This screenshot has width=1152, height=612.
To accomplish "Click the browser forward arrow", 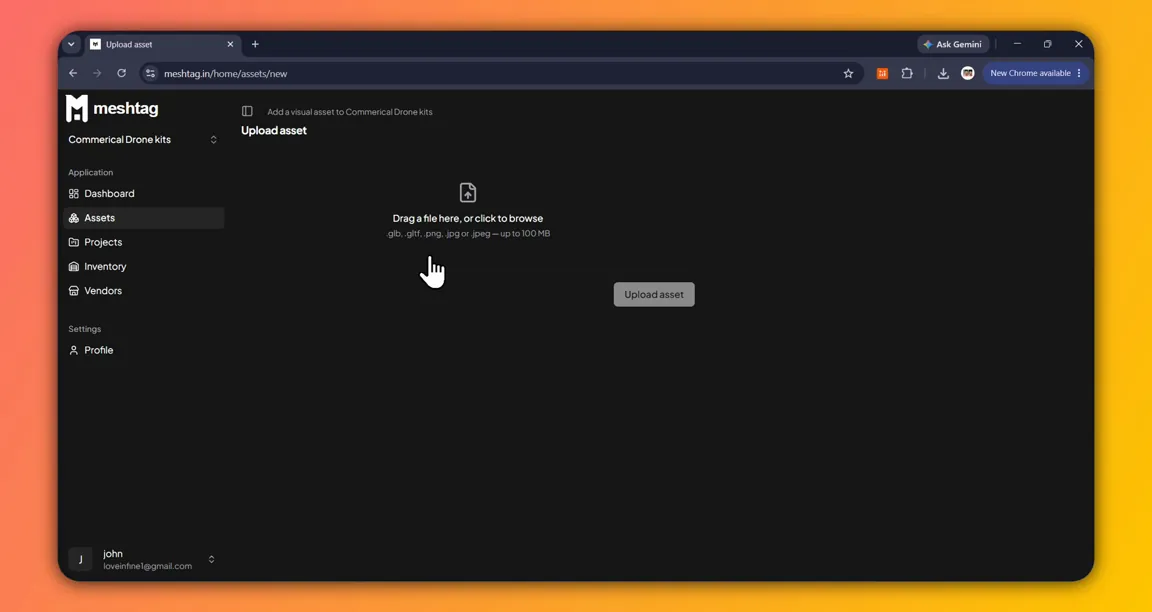I will tap(97, 73).
